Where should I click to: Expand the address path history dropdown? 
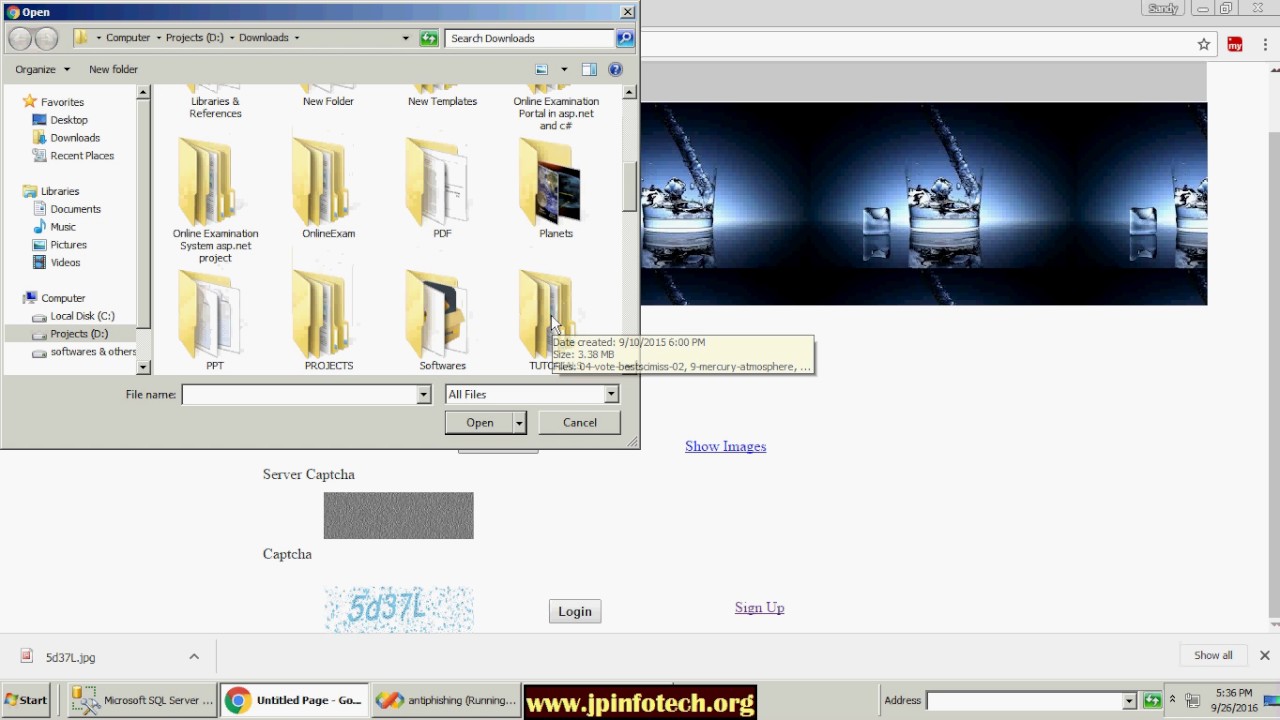pos(405,38)
